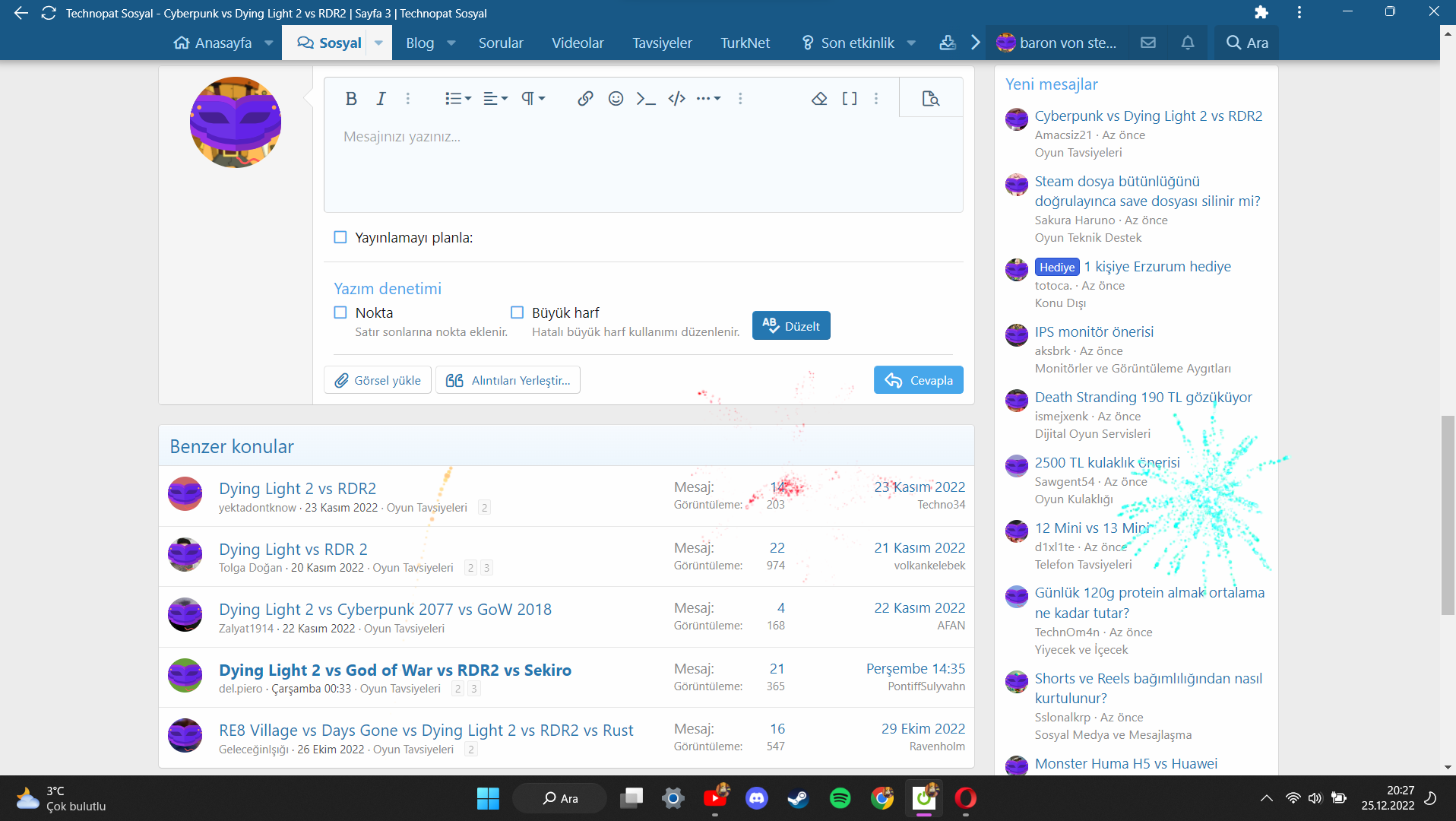Open the inbox envelope icon
1456x821 pixels.
pyautogui.click(x=1148, y=43)
